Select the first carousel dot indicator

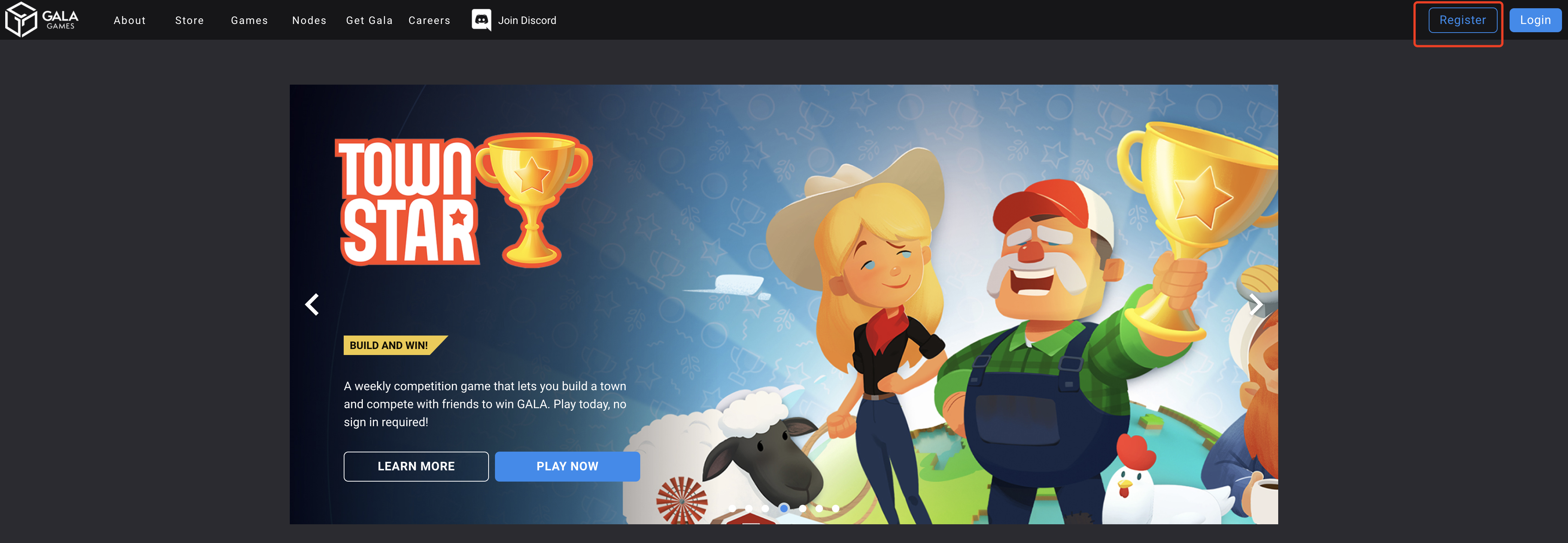[x=732, y=508]
